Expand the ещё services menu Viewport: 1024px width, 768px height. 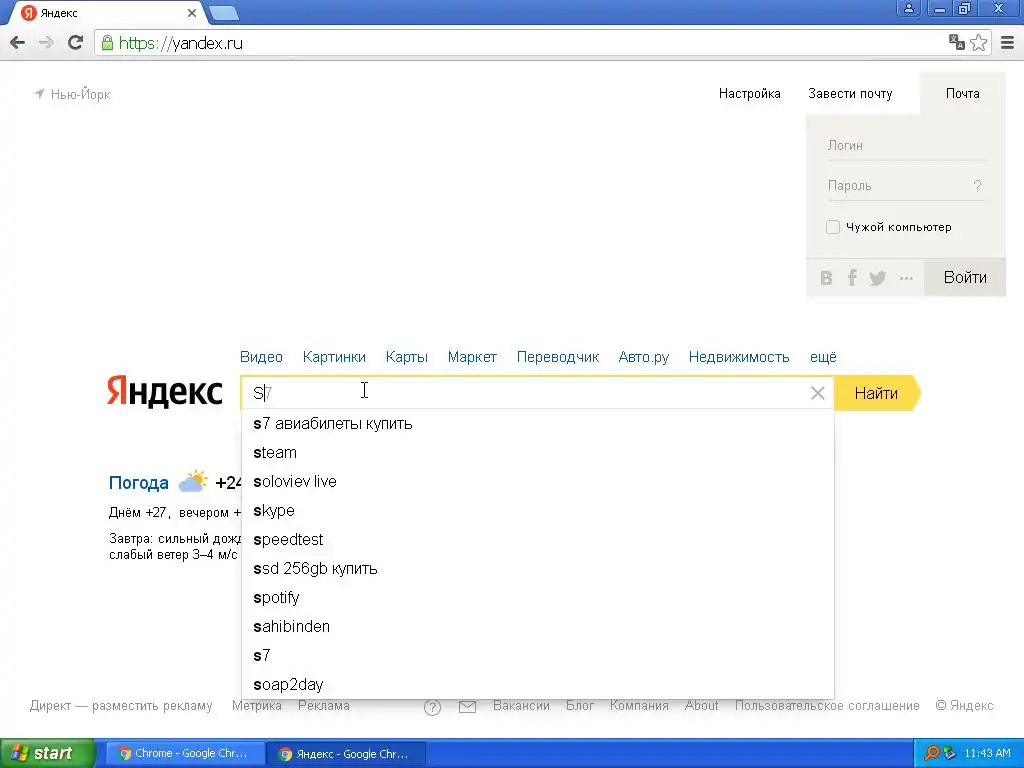point(823,357)
